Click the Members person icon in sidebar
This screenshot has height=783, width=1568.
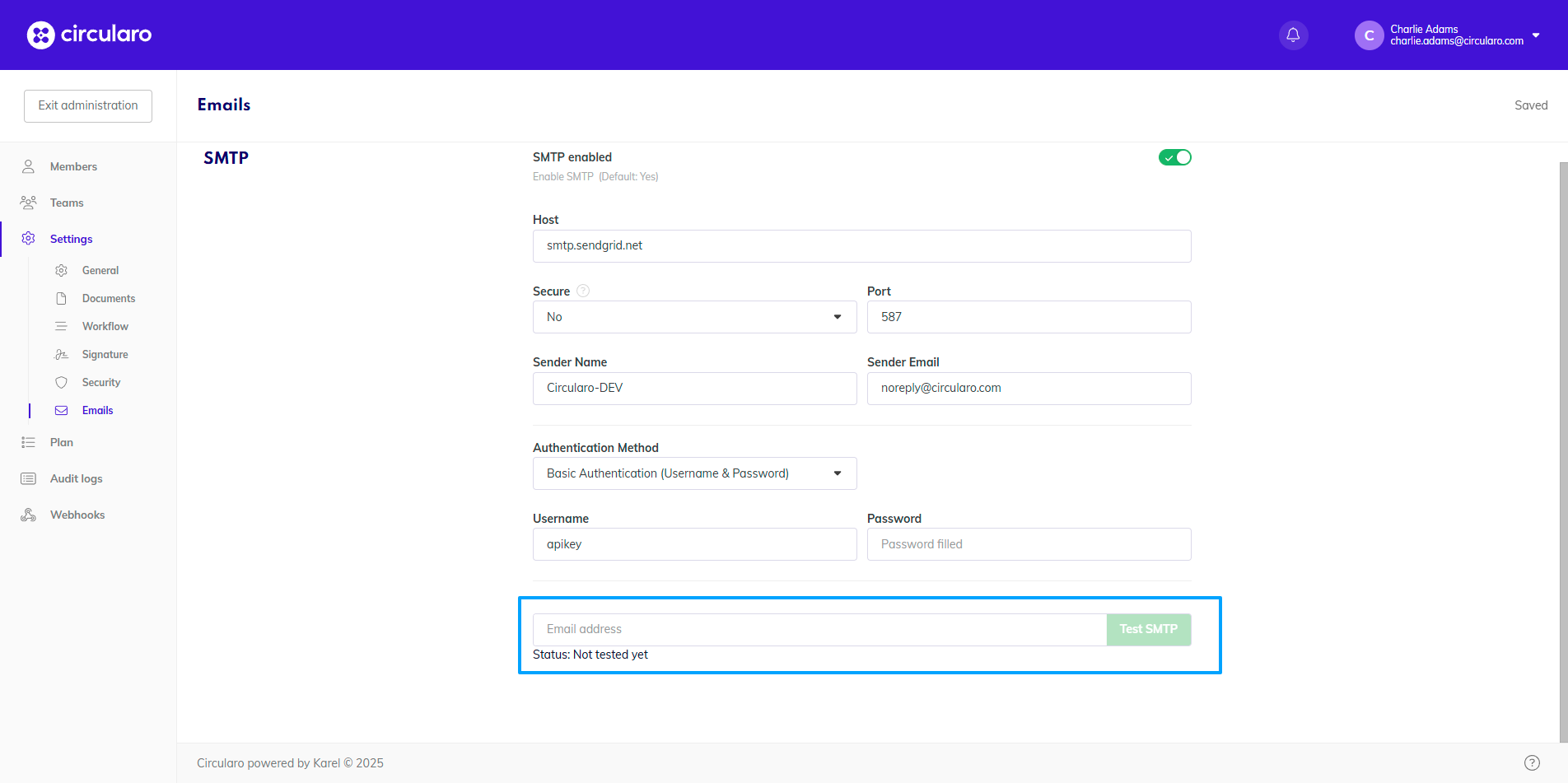(28, 166)
